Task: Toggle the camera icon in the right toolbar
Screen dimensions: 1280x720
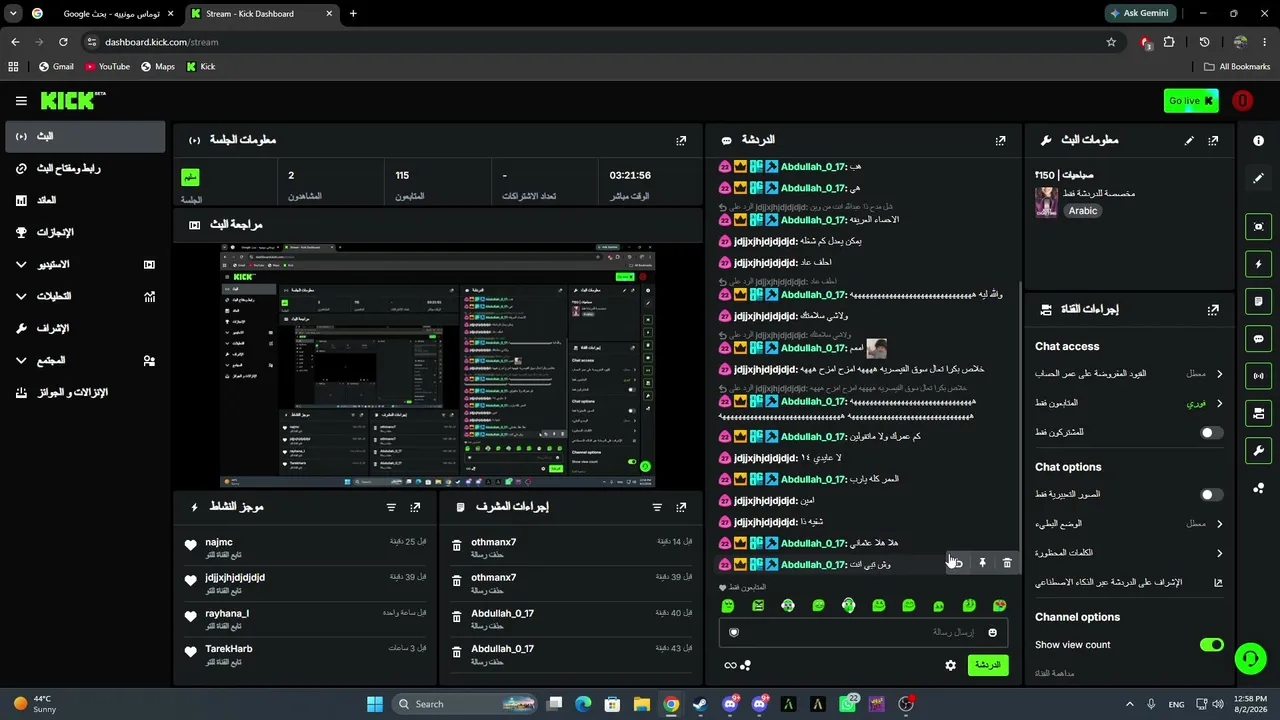Action: (1258, 413)
